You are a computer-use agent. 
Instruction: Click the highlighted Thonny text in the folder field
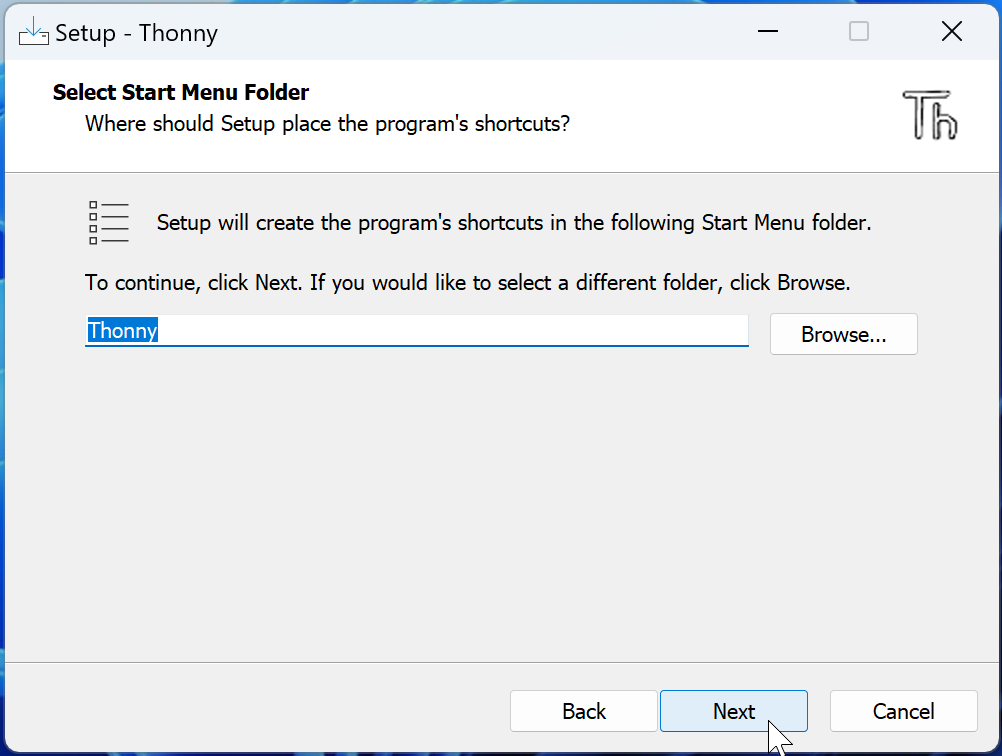click(x=122, y=330)
